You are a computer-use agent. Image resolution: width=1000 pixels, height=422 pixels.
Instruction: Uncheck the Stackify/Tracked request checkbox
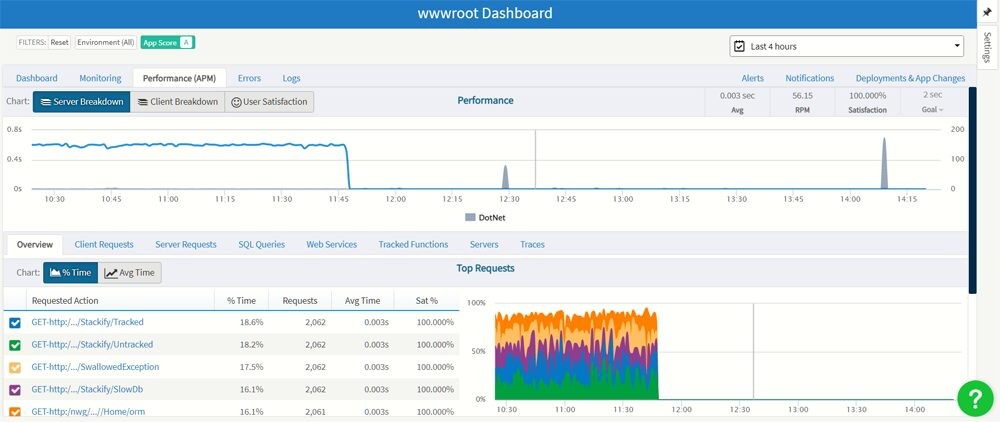coord(15,322)
